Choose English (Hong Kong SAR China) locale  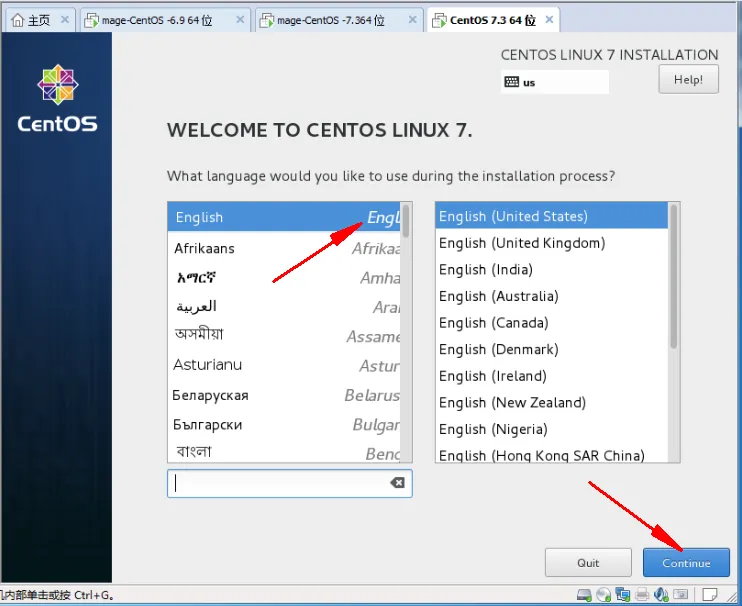552,454
